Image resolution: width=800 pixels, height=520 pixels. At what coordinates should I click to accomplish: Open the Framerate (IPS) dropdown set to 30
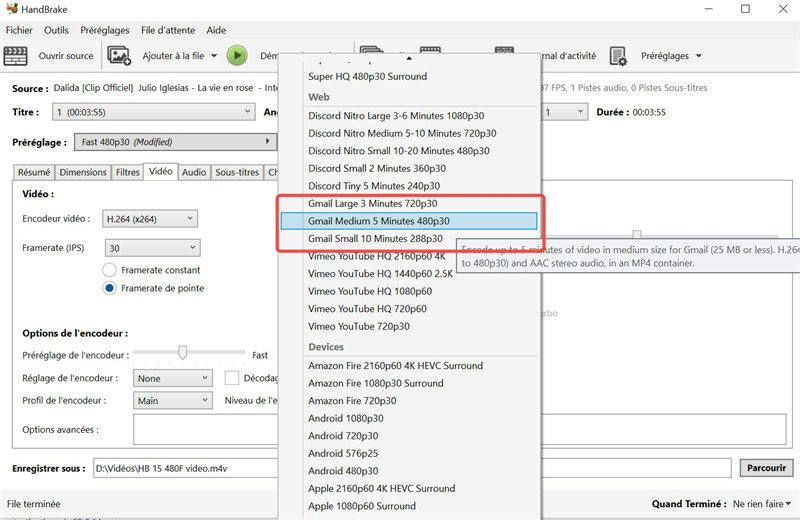[152, 248]
